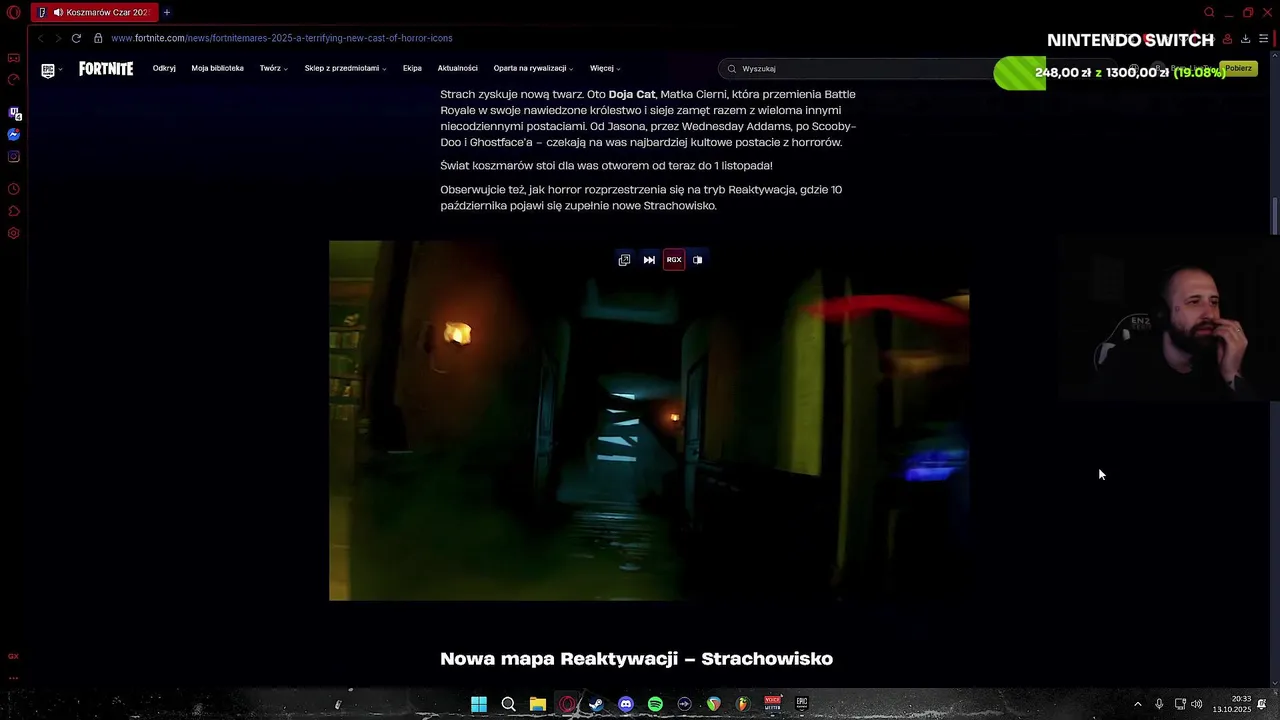Open Aktualności news section
The height and width of the screenshot is (720, 1280).
click(457, 69)
